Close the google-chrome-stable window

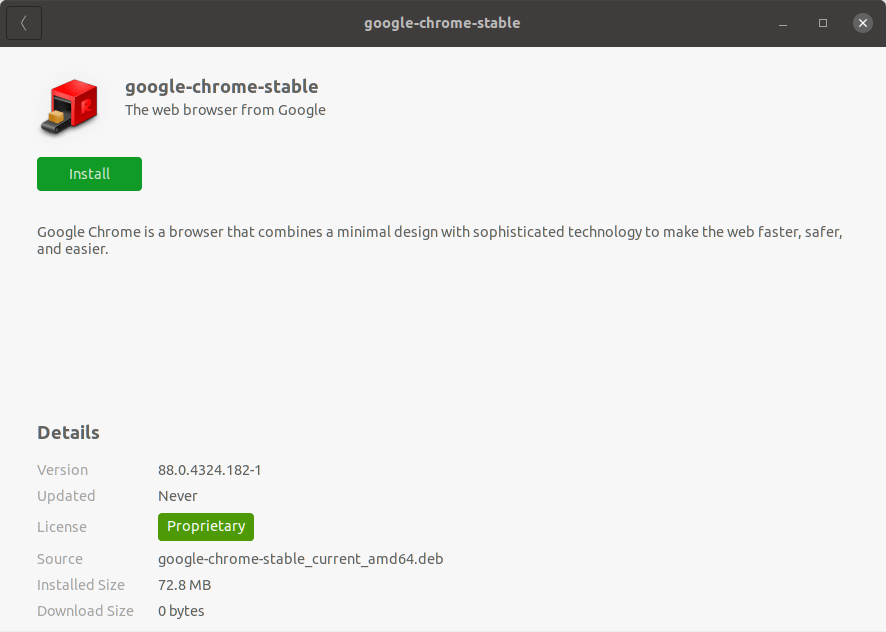tap(862, 23)
